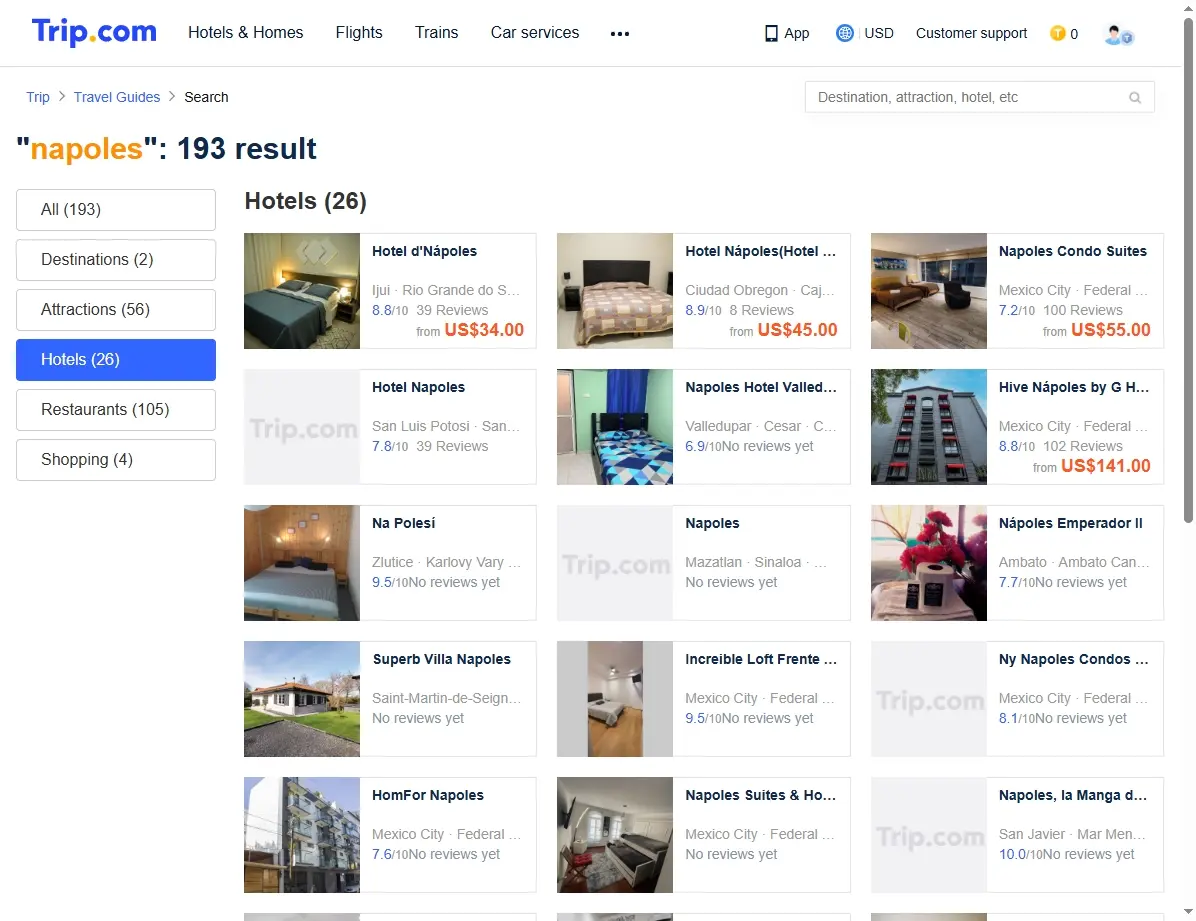Open the user profile avatar icon

1118,34
